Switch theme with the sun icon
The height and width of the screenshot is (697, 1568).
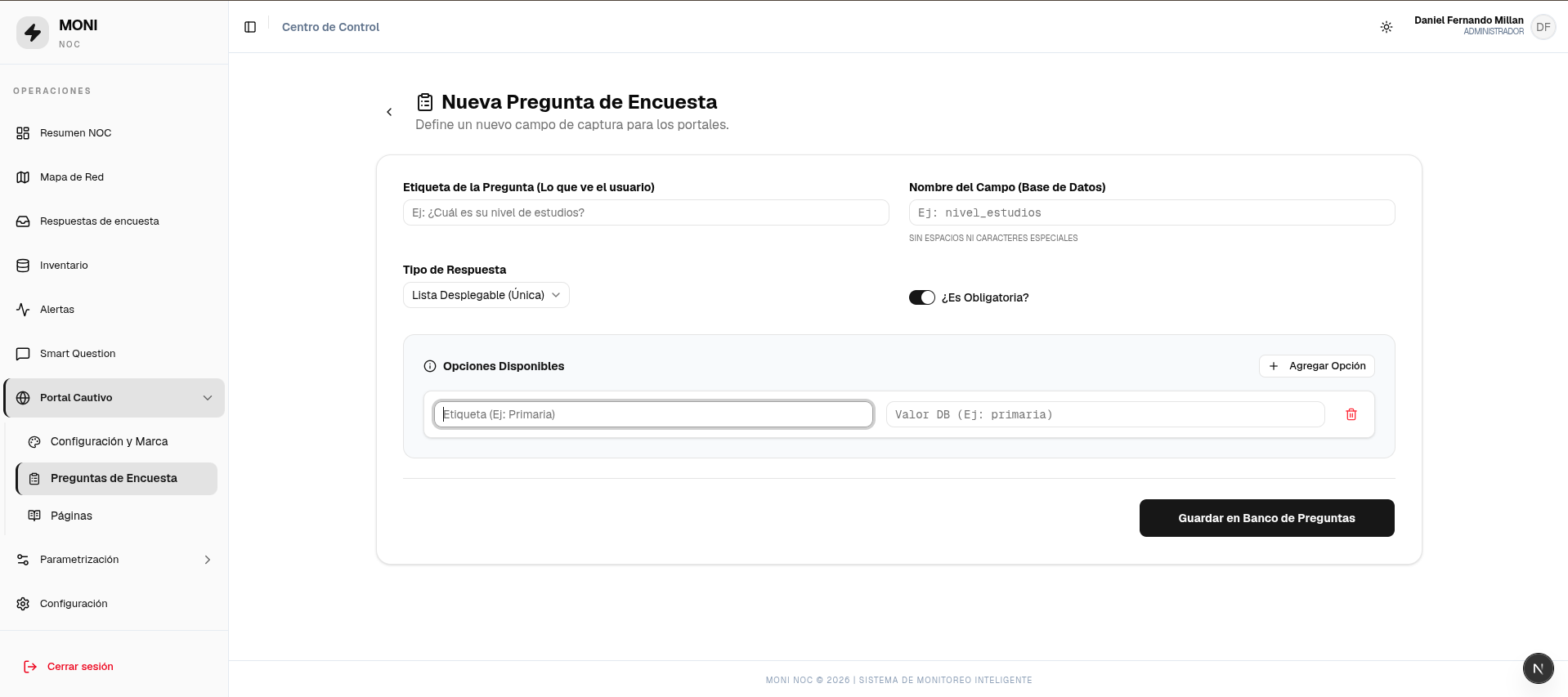coord(1387,27)
